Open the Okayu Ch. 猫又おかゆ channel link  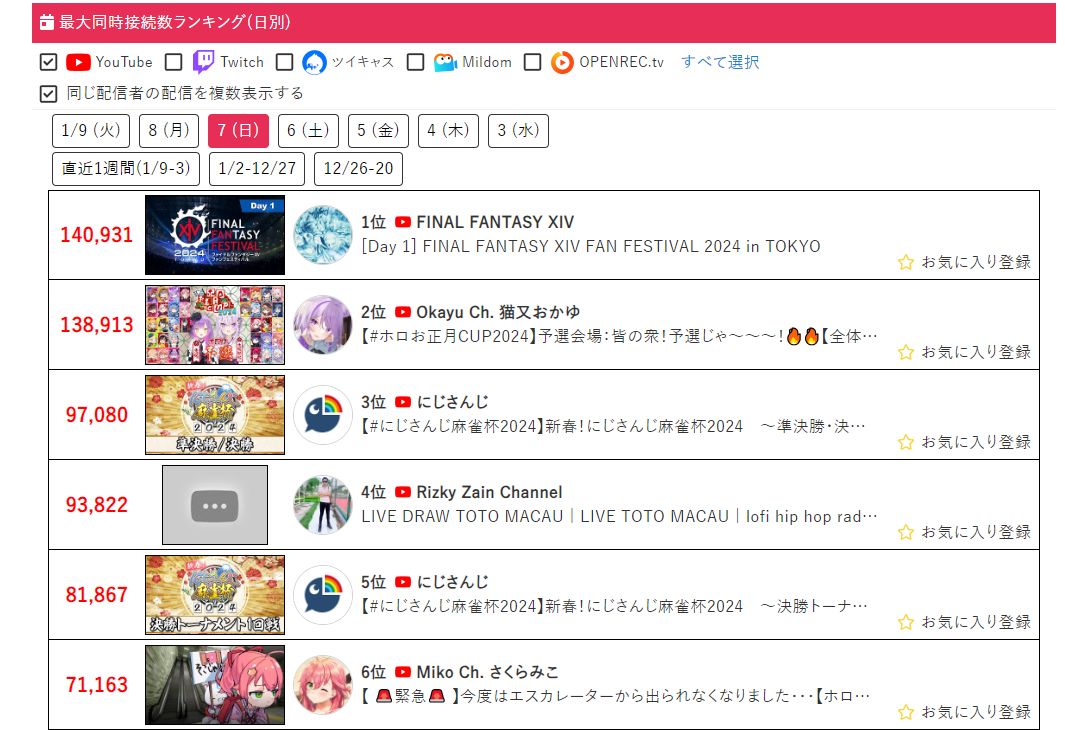click(x=498, y=312)
